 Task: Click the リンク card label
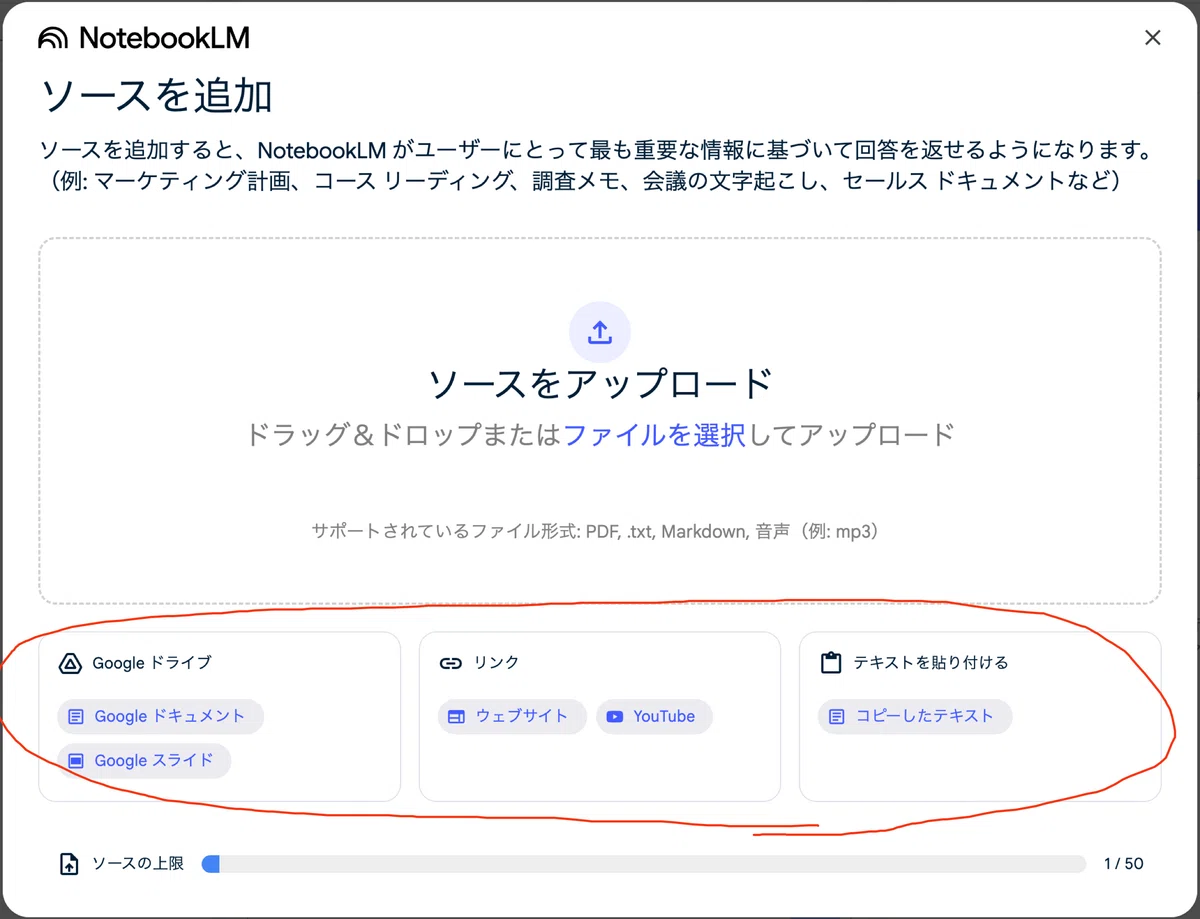tap(496, 663)
